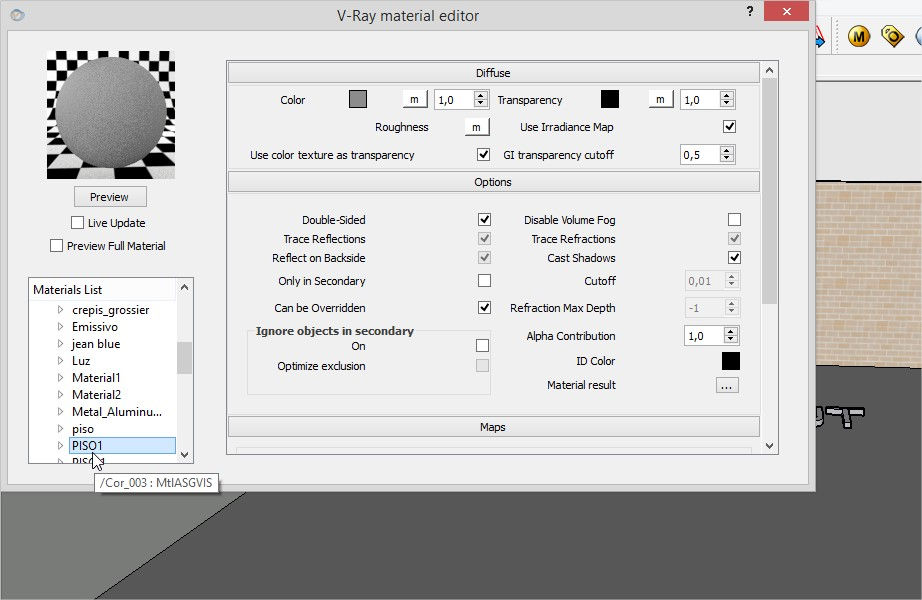922x600 pixels.
Task: Click the Roughness map 'm' button
Action: click(x=477, y=127)
